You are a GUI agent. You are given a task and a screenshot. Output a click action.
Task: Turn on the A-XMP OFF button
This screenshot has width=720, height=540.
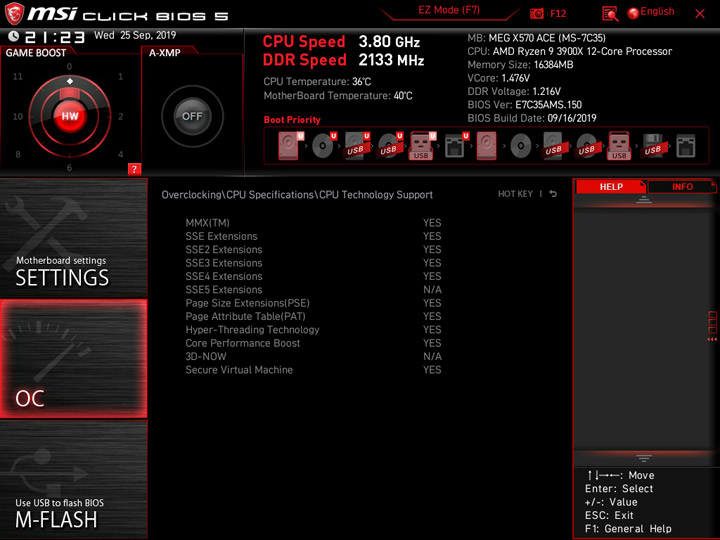point(192,116)
